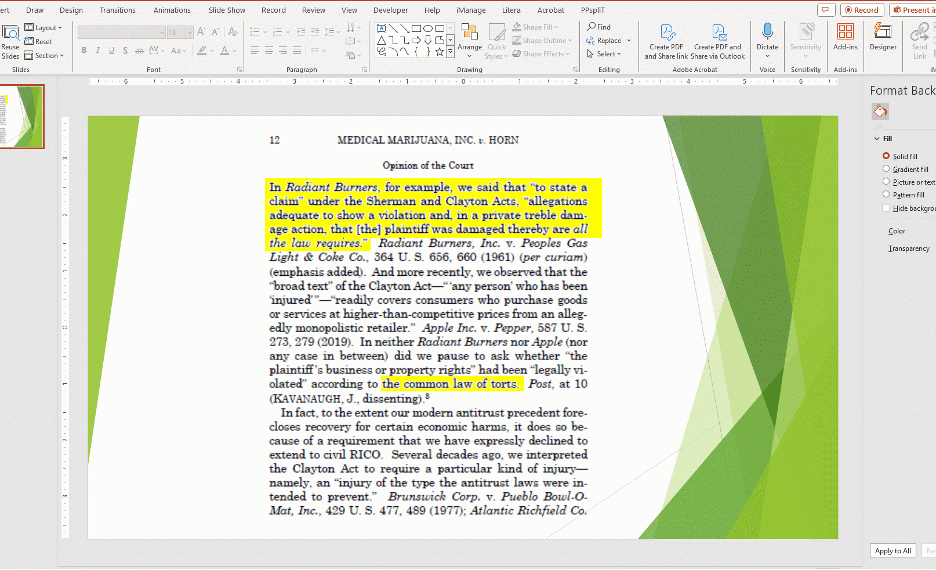
Task: Open the comments speech bubble icon
Action: 825,10
